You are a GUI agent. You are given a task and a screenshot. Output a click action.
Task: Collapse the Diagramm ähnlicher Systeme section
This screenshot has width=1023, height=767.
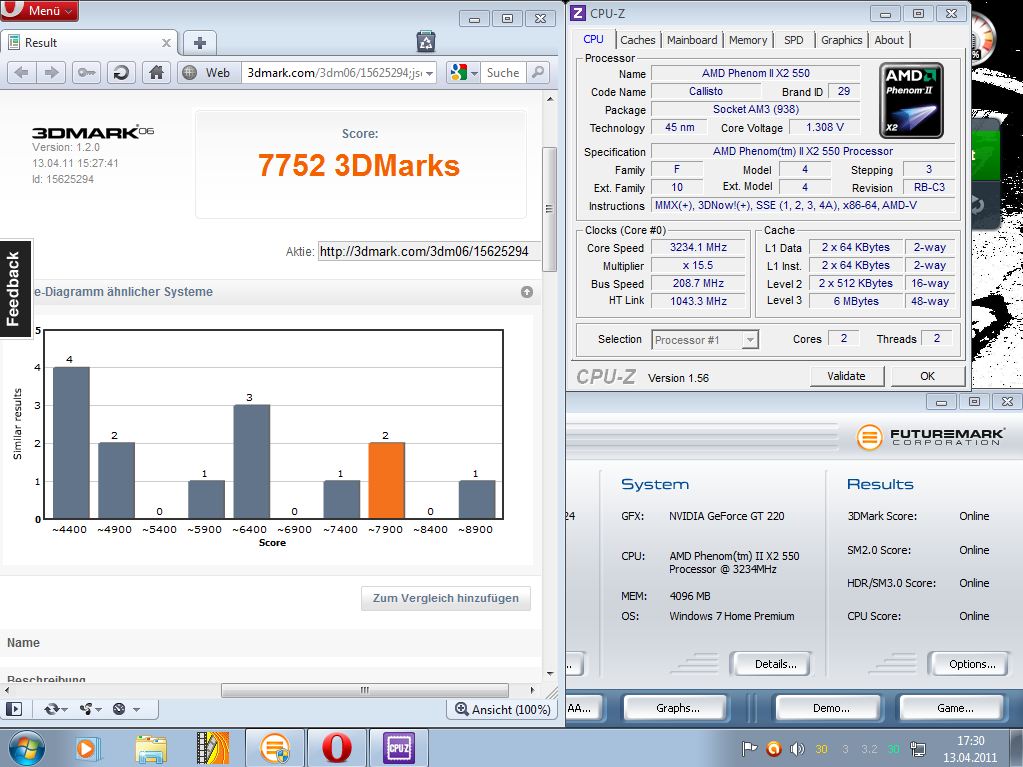(527, 292)
